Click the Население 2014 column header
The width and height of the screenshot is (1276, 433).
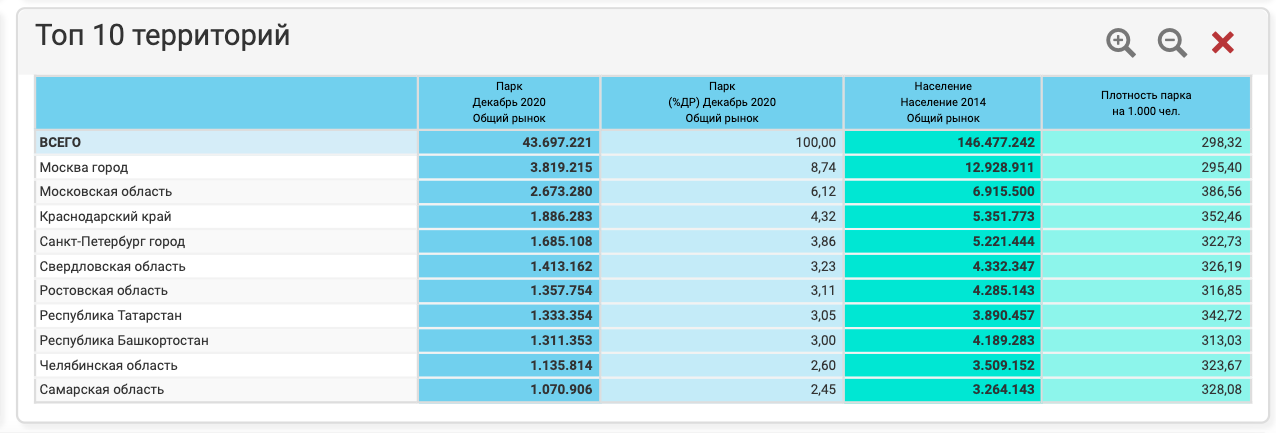pos(942,103)
